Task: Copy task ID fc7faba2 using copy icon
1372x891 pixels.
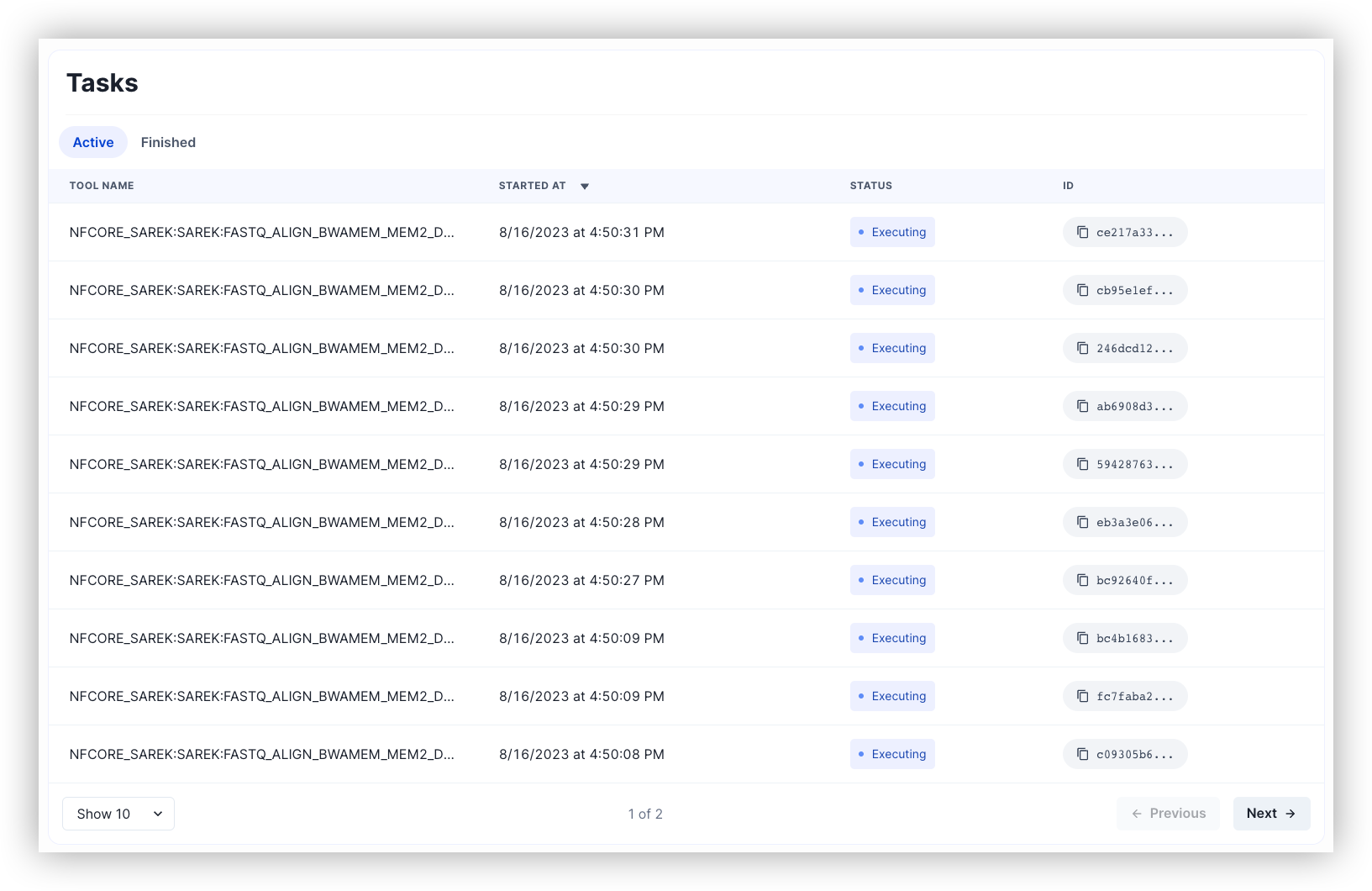Action: (x=1082, y=696)
